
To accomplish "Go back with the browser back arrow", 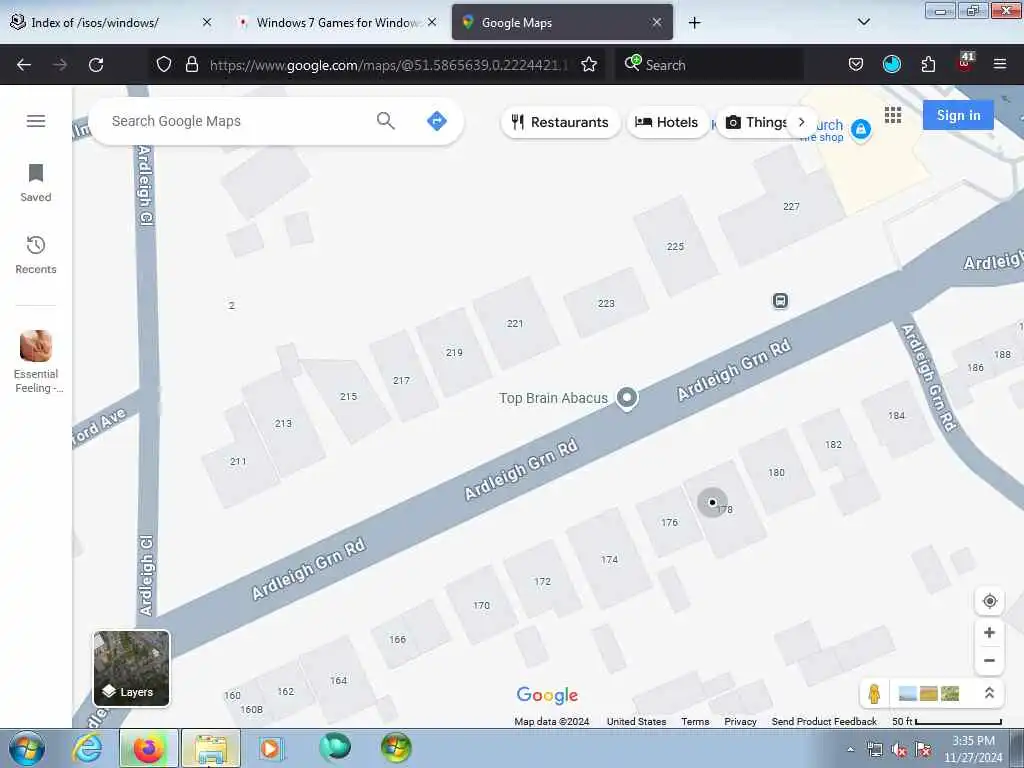I will [x=24, y=65].
